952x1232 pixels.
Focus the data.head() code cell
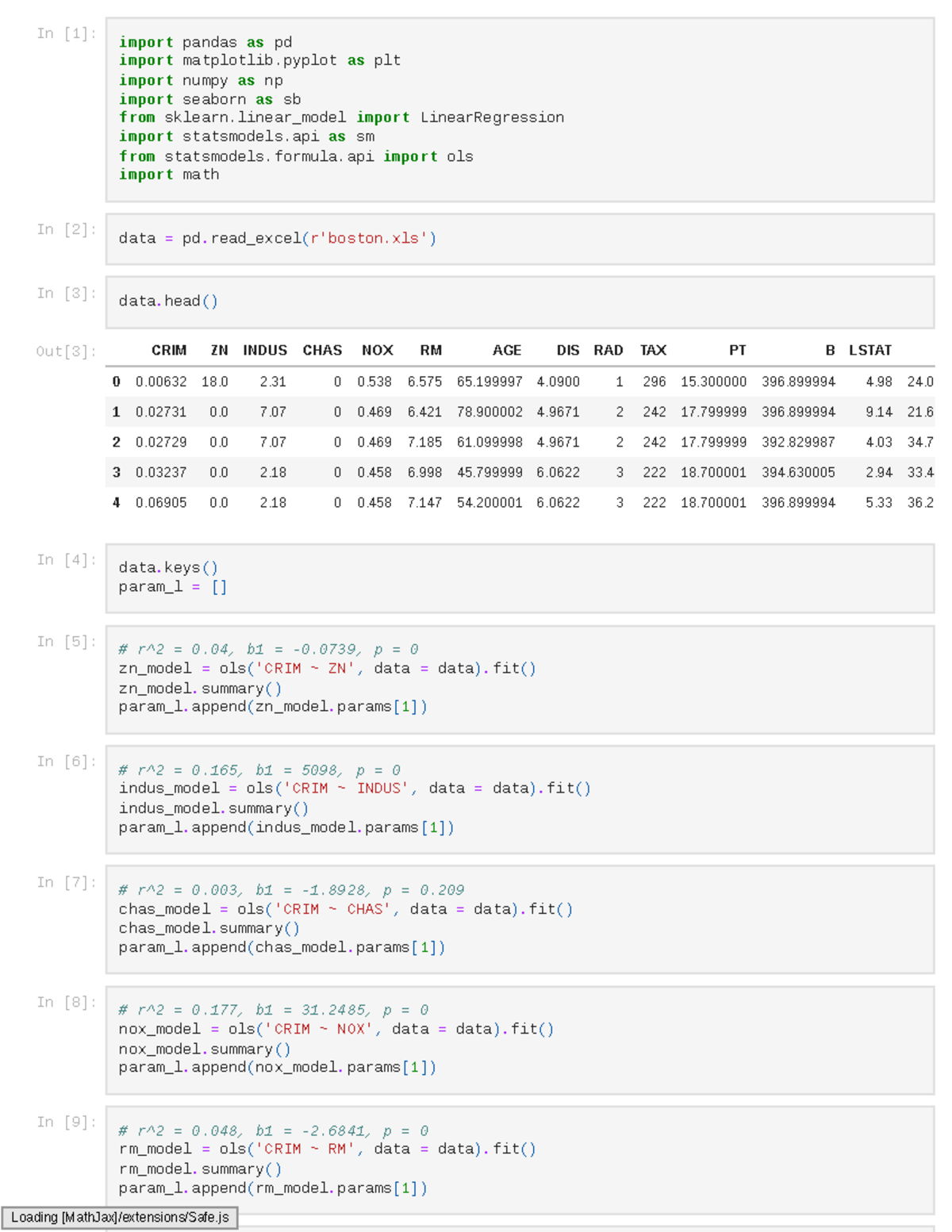(519, 301)
